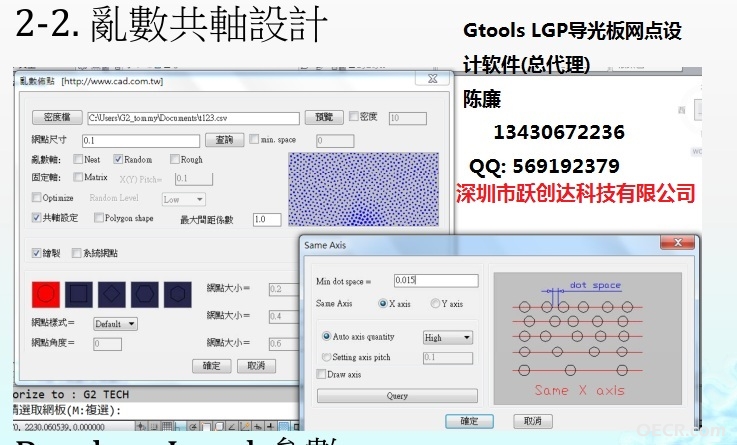Image resolution: width=737 pixels, height=445 pixels.
Task: Click the Same X axis diagram
Action: [588, 338]
